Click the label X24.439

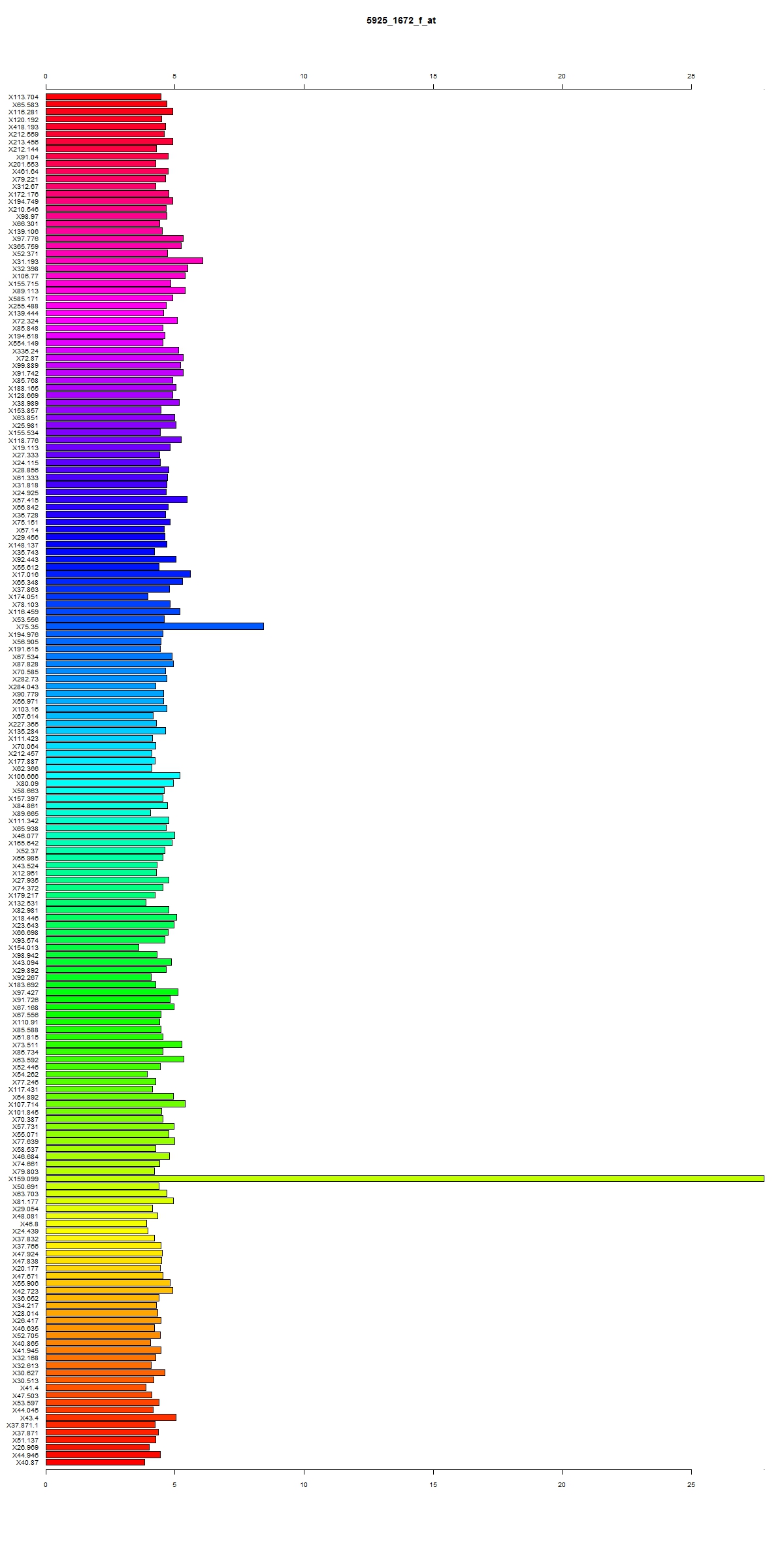25,1231
